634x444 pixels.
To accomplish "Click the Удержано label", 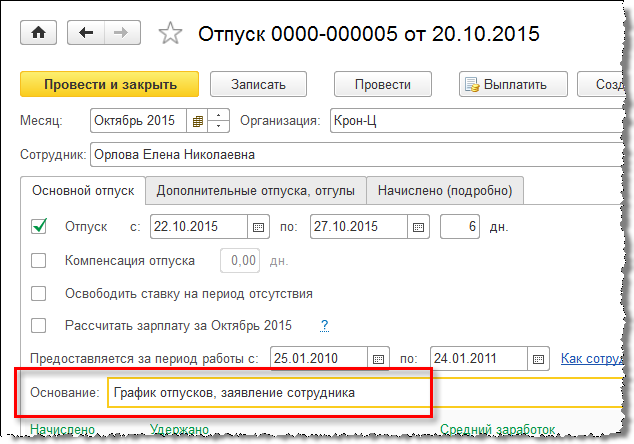I will coord(180,429).
